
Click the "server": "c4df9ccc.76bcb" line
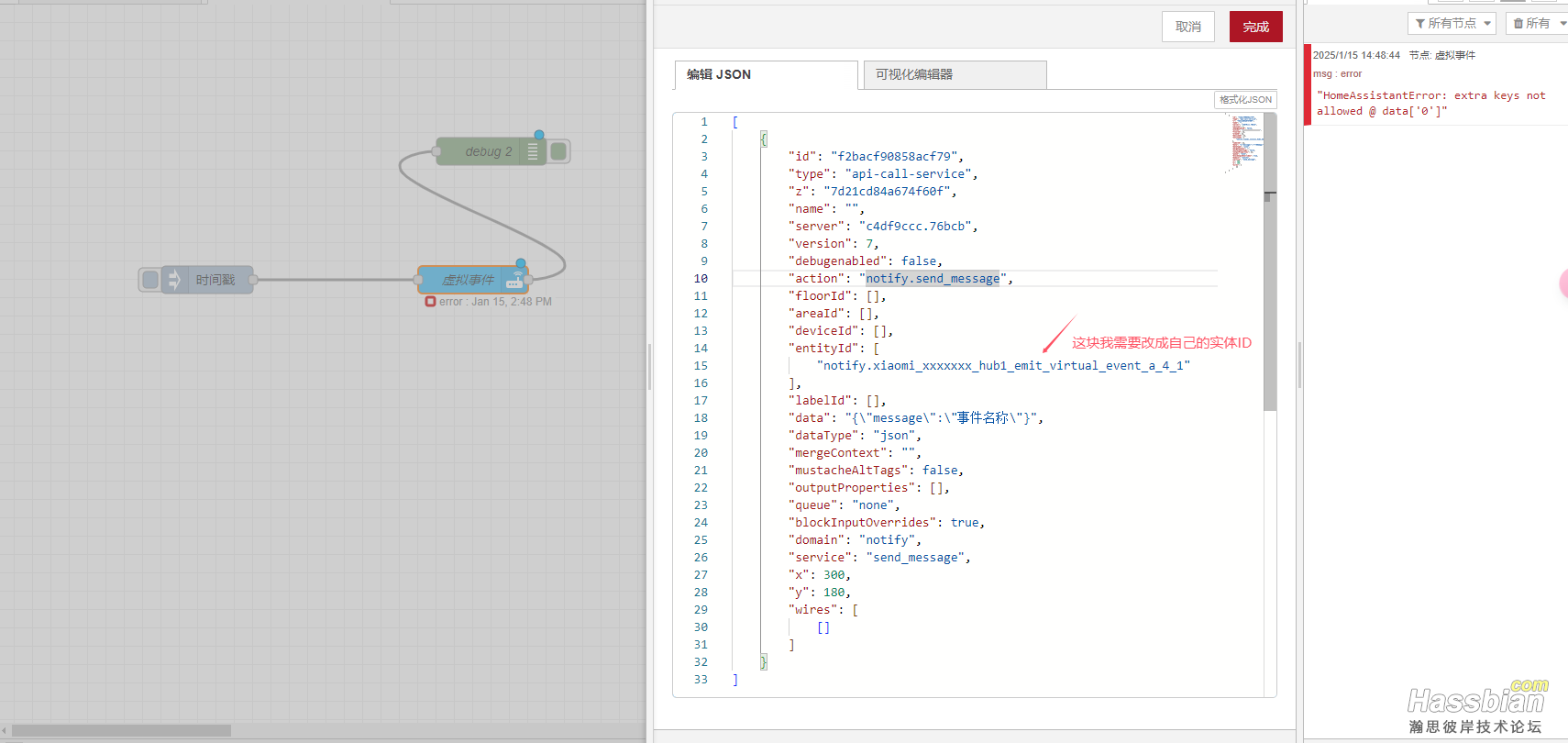pyautogui.click(x=883, y=226)
